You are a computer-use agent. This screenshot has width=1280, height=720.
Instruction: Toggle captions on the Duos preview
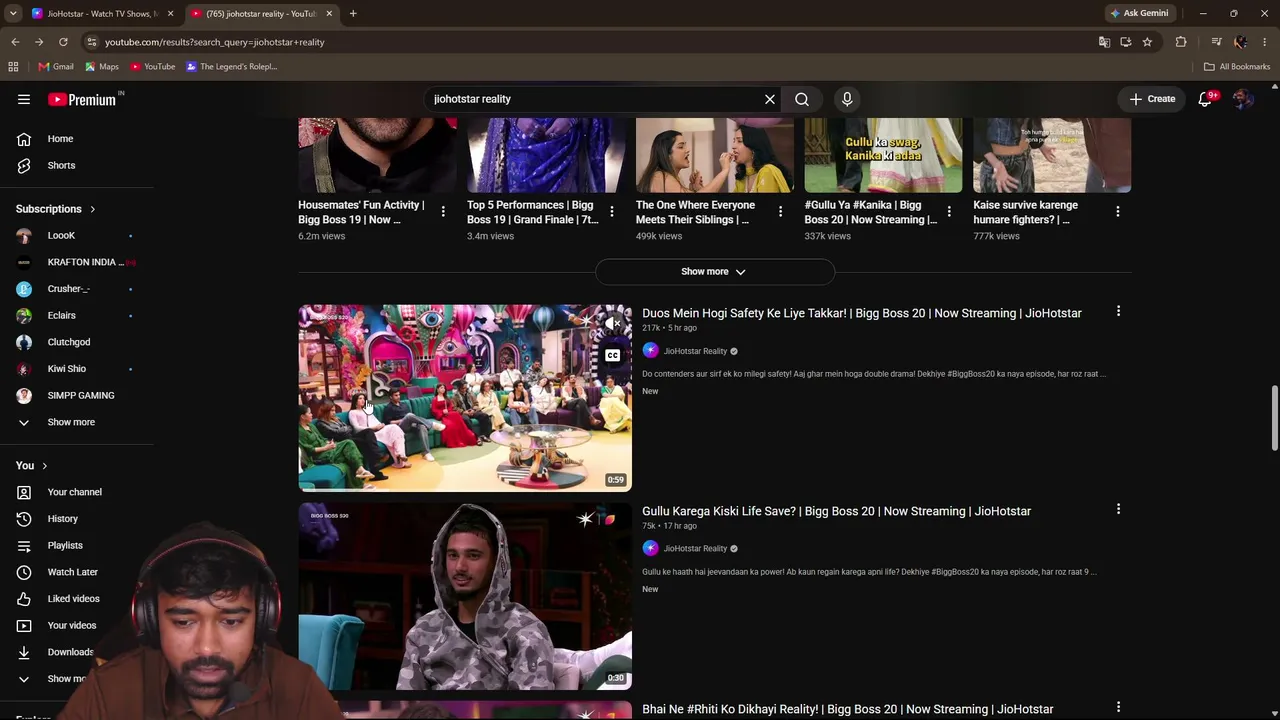click(x=613, y=355)
